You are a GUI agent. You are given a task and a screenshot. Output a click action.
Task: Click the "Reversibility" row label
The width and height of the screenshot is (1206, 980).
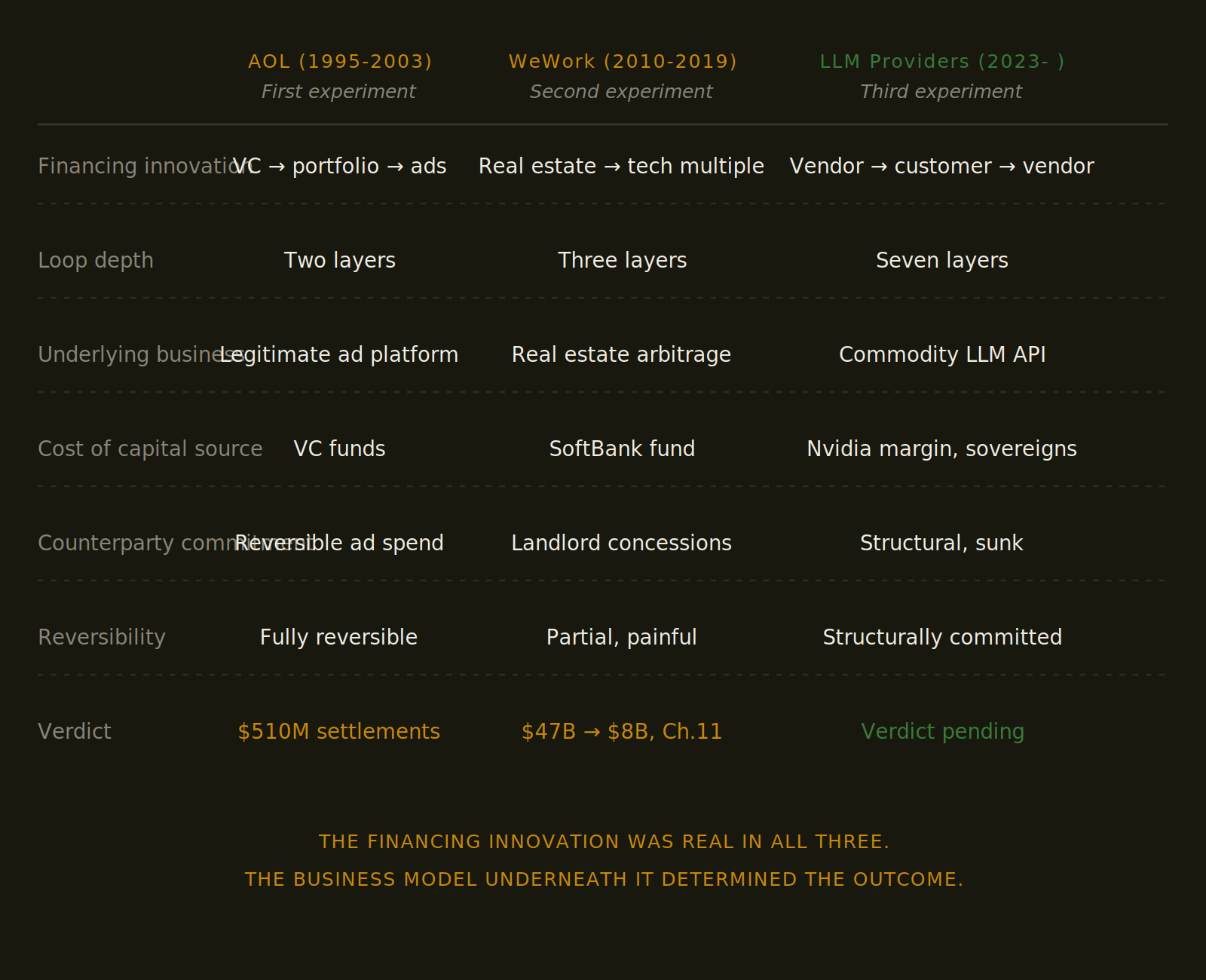102,638
